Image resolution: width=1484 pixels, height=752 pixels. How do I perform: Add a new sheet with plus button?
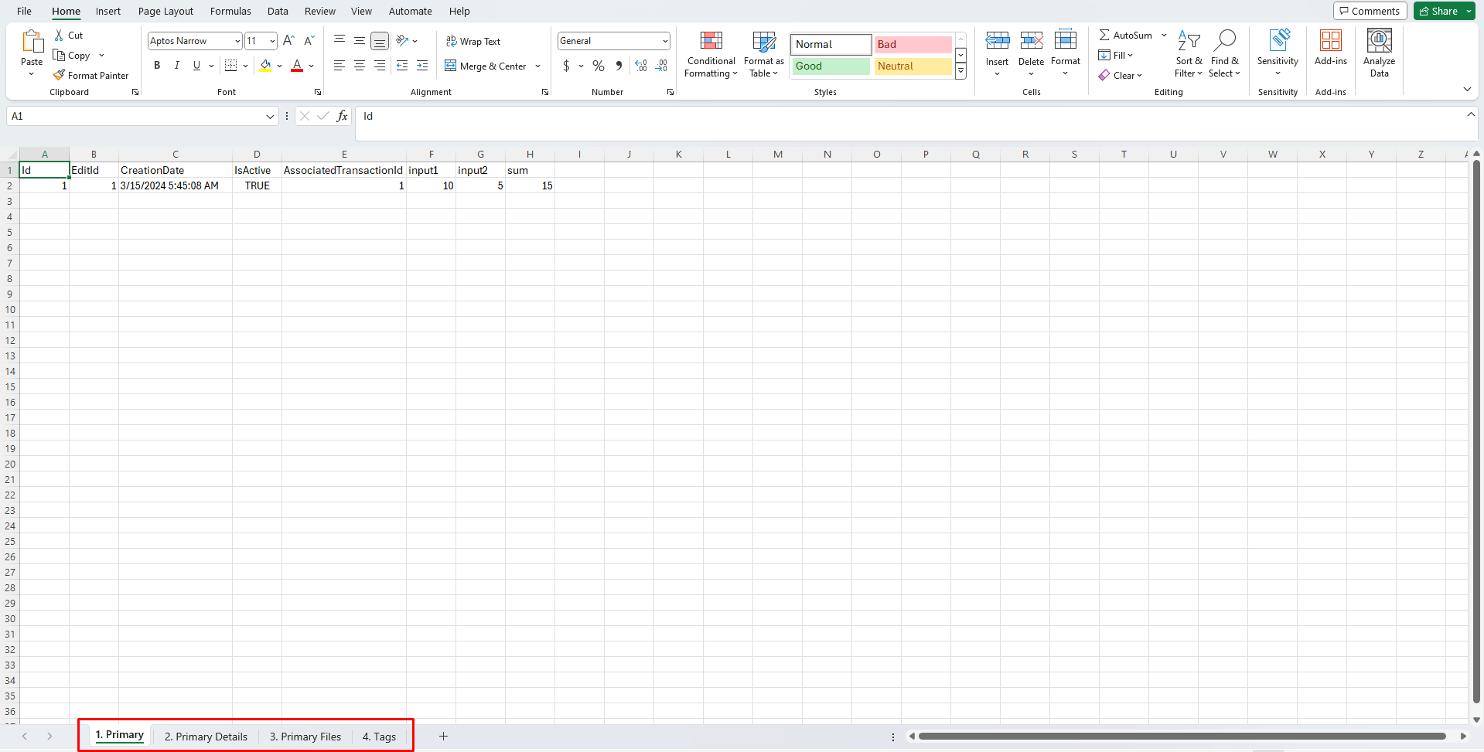443,736
